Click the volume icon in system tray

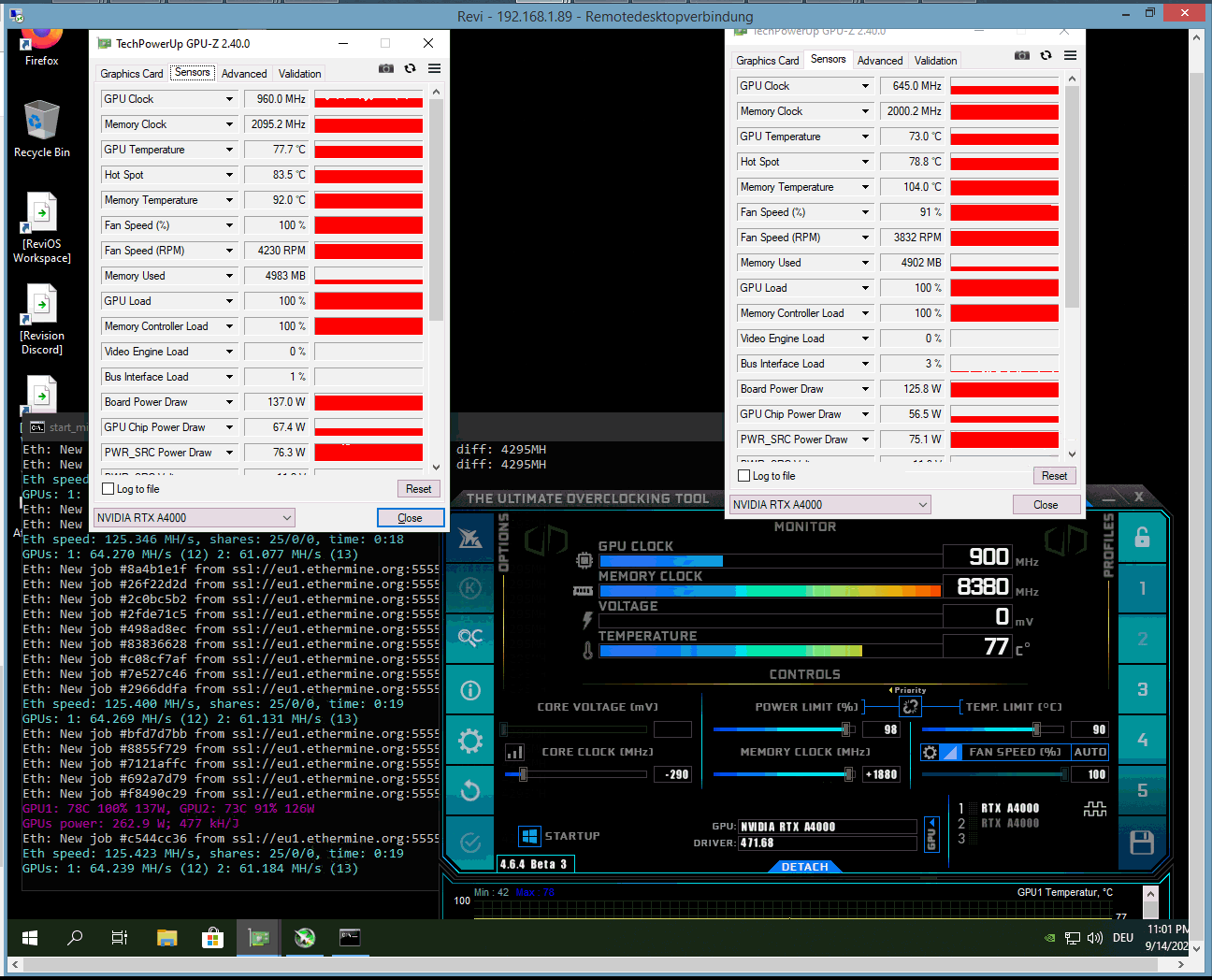coord(1095,938)
